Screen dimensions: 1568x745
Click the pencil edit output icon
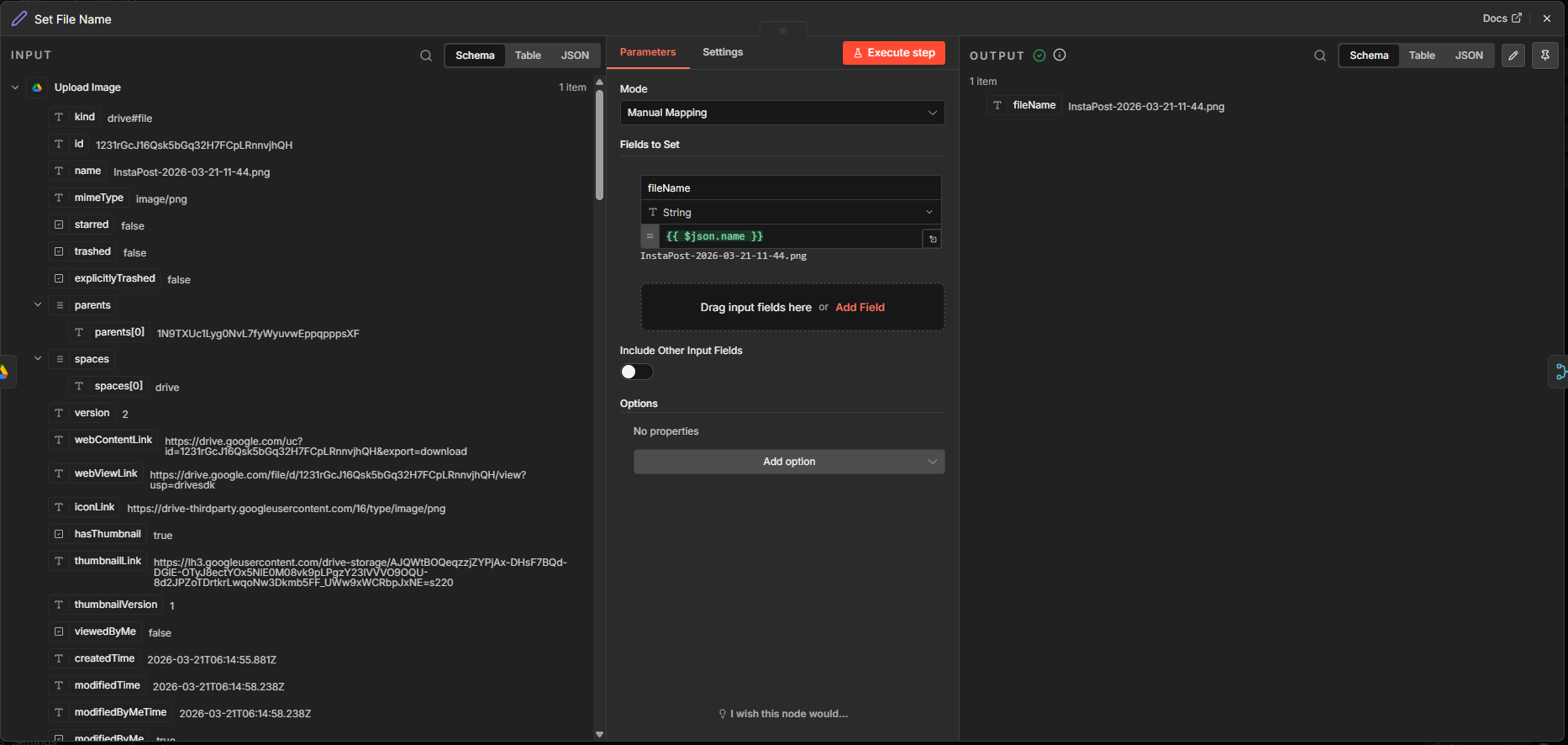pos(1513,55)
